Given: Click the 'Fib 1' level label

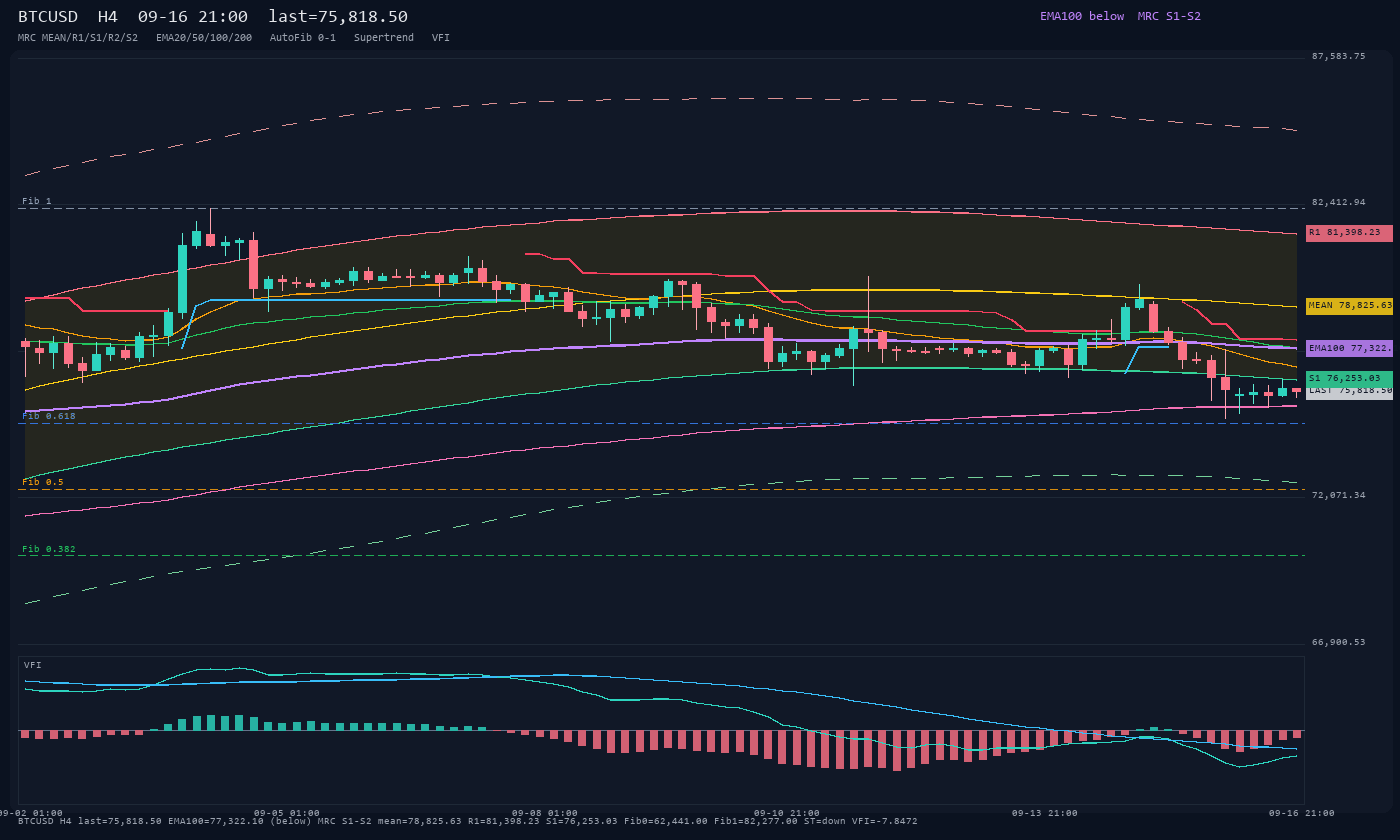Looking at the screenshot, I should point(37,201).
